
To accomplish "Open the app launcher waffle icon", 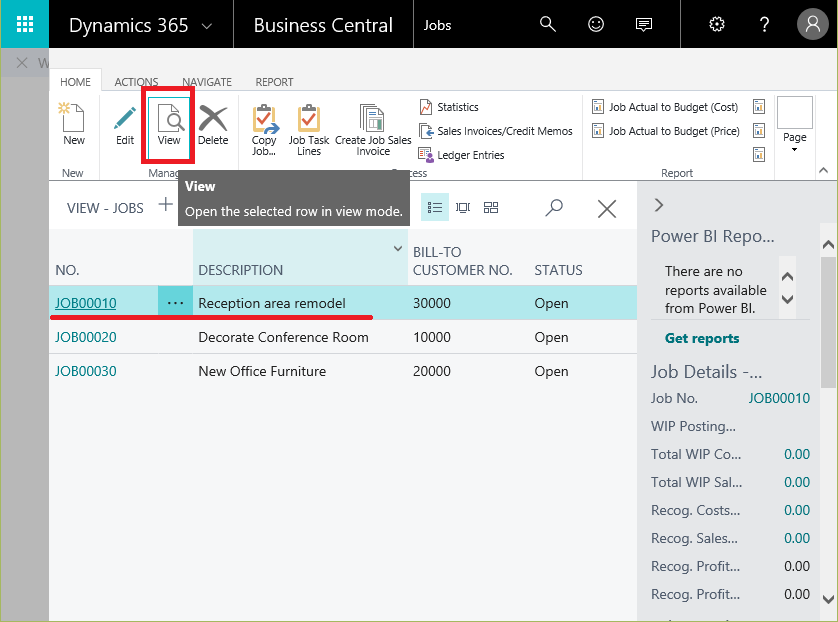I will [x=25, y=24].
